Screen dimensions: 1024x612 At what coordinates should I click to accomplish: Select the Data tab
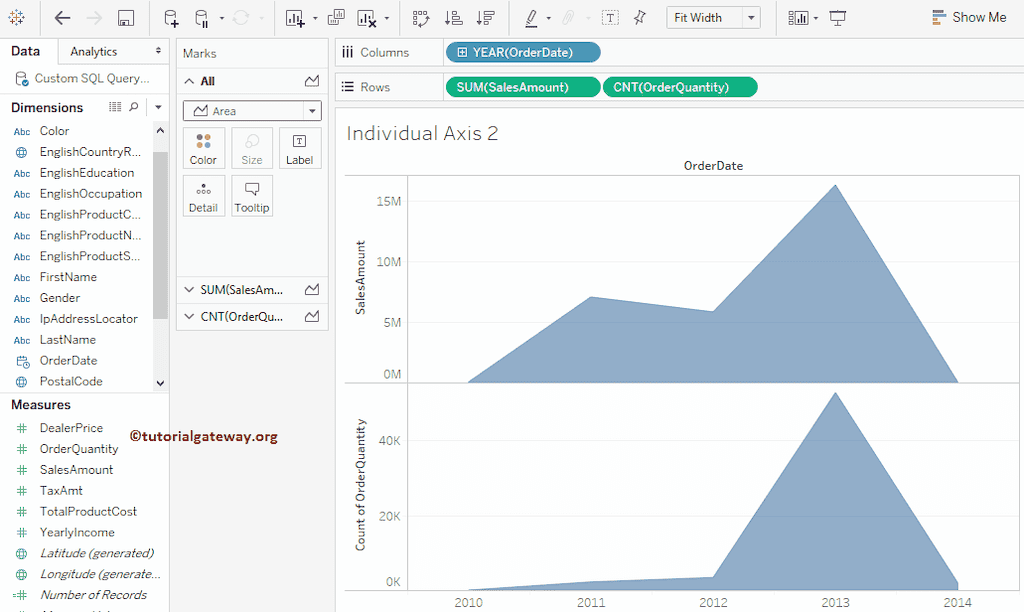[x=27, y=50]
